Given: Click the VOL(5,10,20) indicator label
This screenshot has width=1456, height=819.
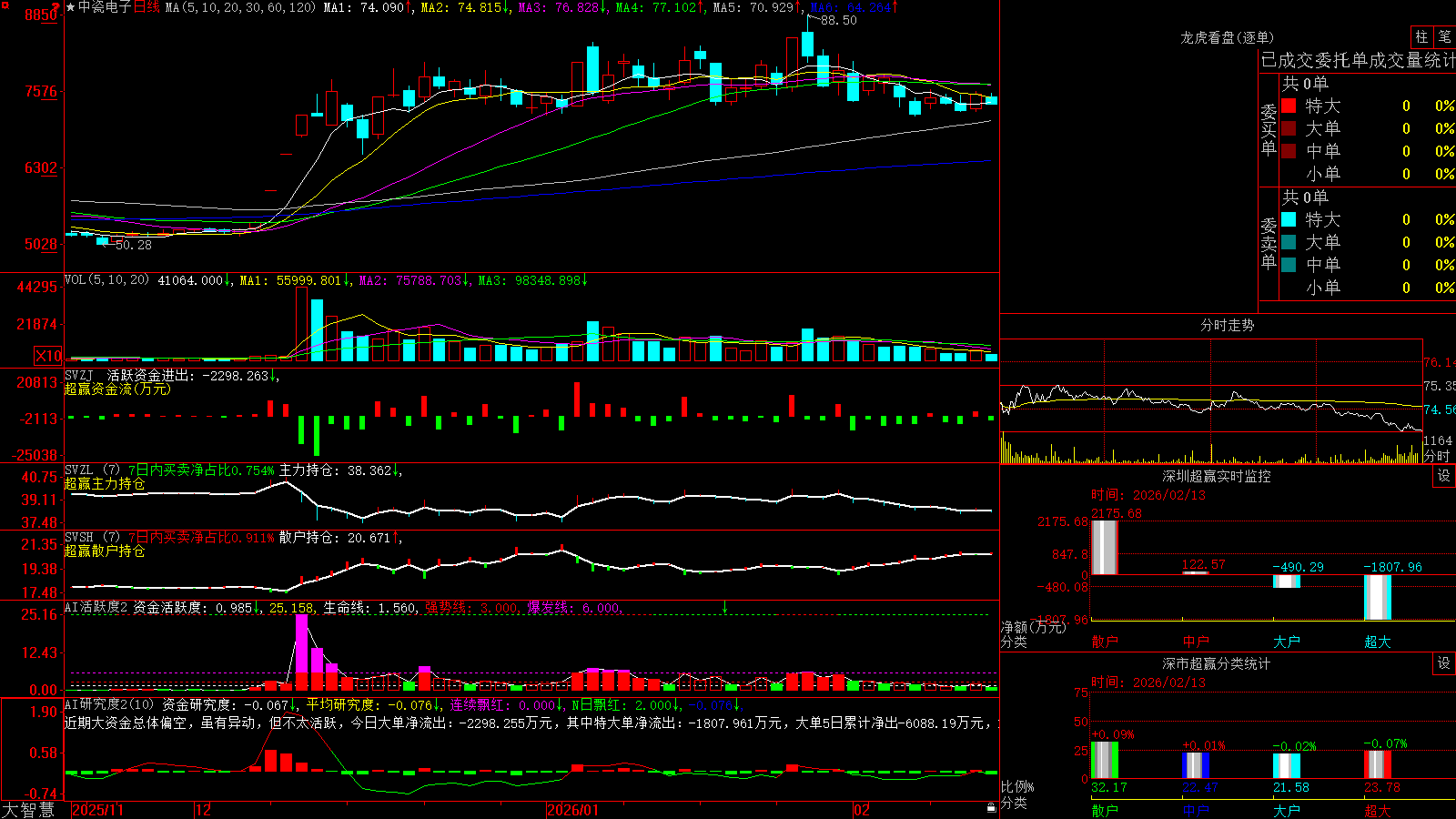Looking at the screenshot, I should click(107, 280).
